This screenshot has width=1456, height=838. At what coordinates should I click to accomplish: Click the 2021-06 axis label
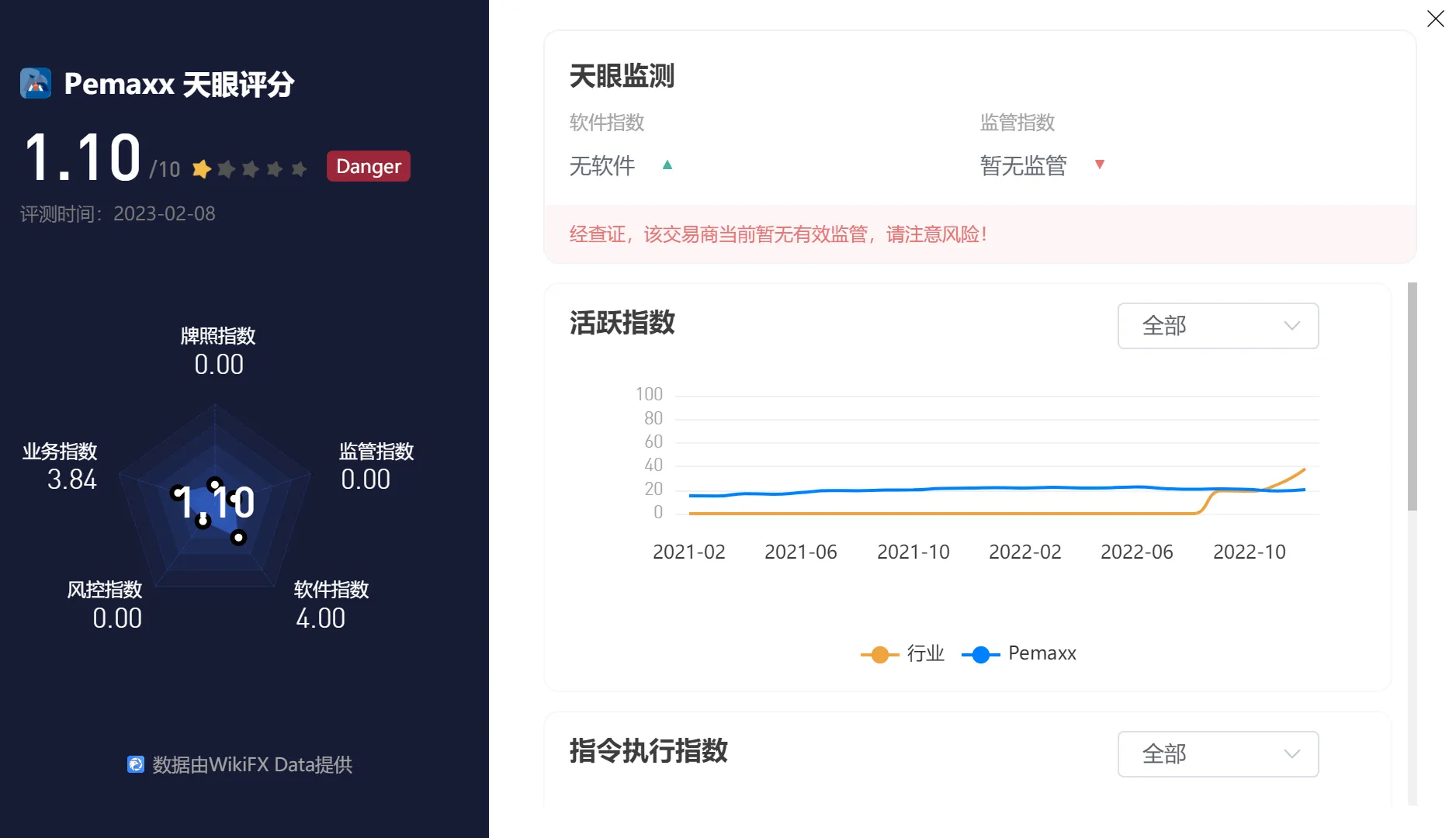[801, 552]
